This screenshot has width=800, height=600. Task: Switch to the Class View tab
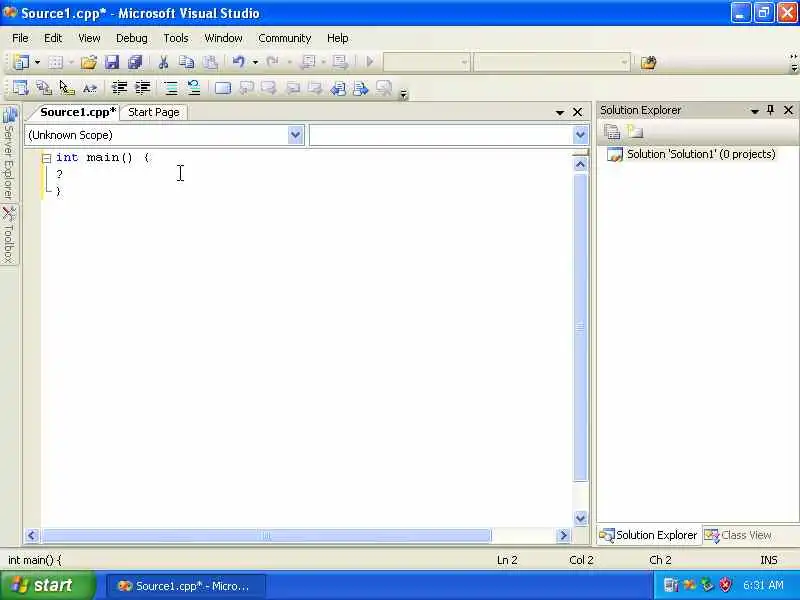738,535
